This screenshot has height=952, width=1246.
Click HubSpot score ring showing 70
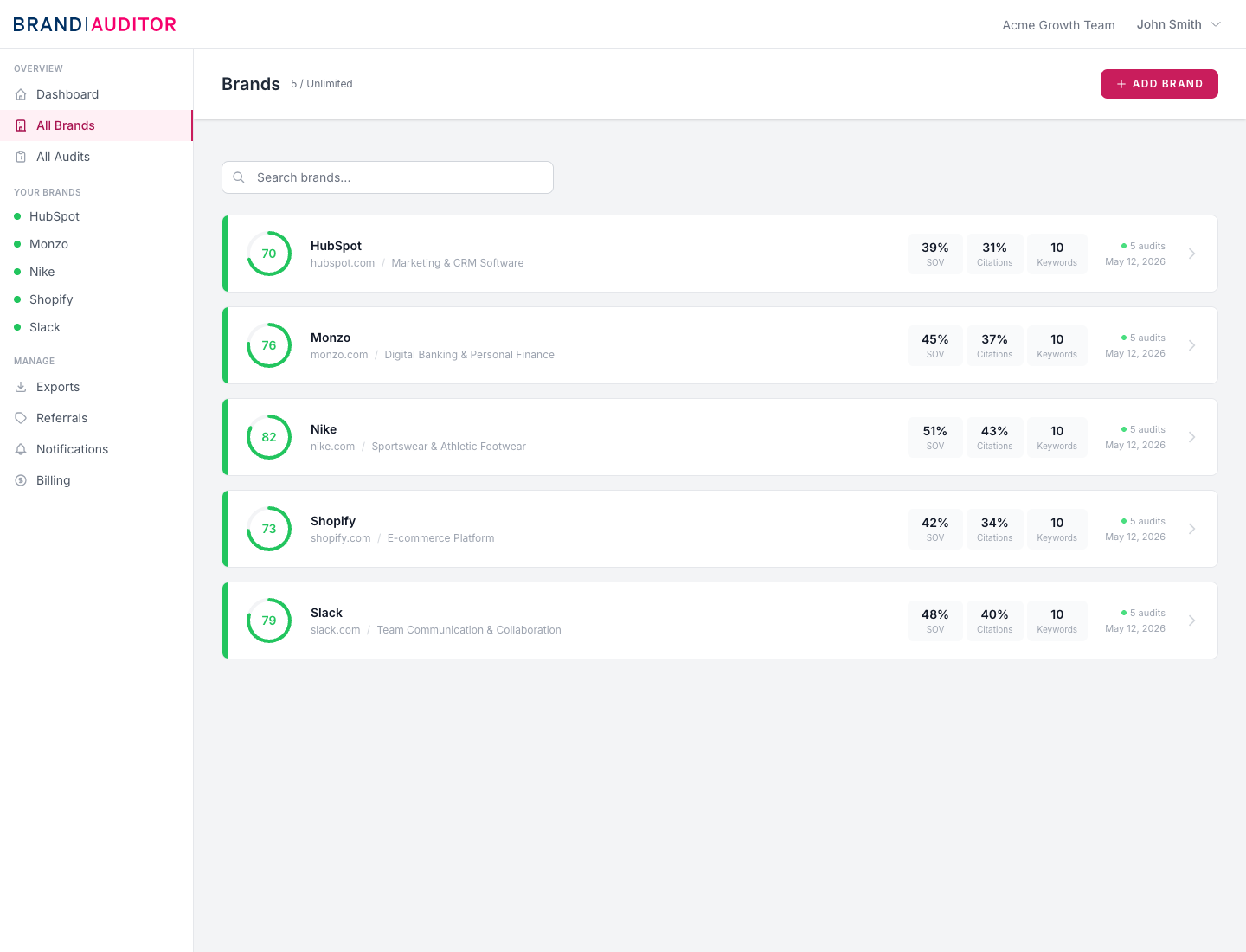(x=269, y=254)
